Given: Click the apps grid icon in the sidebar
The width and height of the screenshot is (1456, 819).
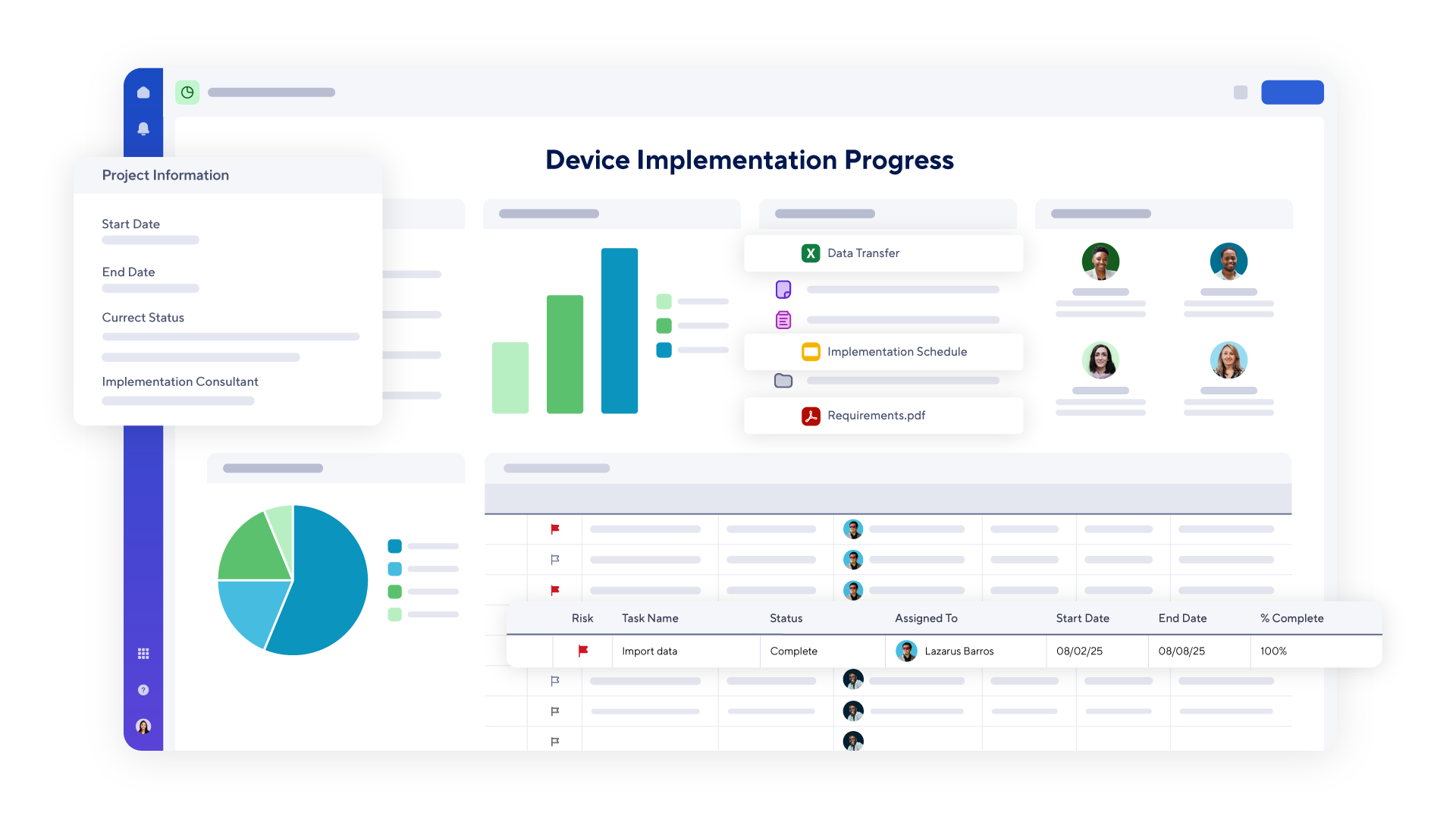Looking at the screenshot, I should pyautogui.click(x=143, y=653).
